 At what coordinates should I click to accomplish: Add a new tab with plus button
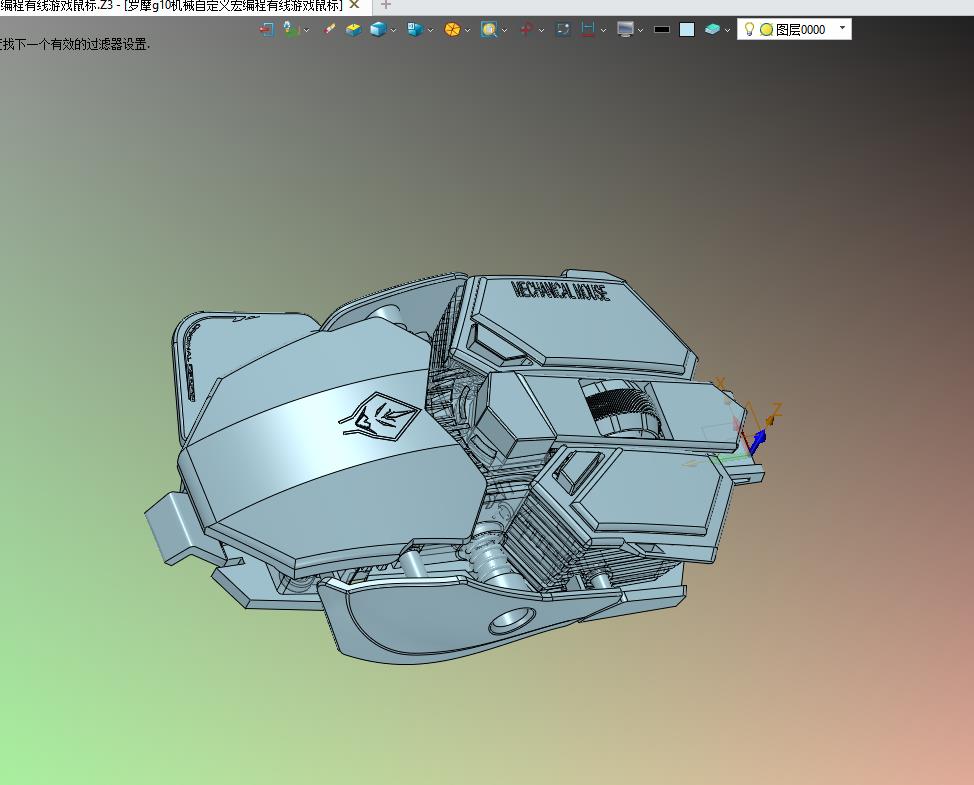coord(386,5)
